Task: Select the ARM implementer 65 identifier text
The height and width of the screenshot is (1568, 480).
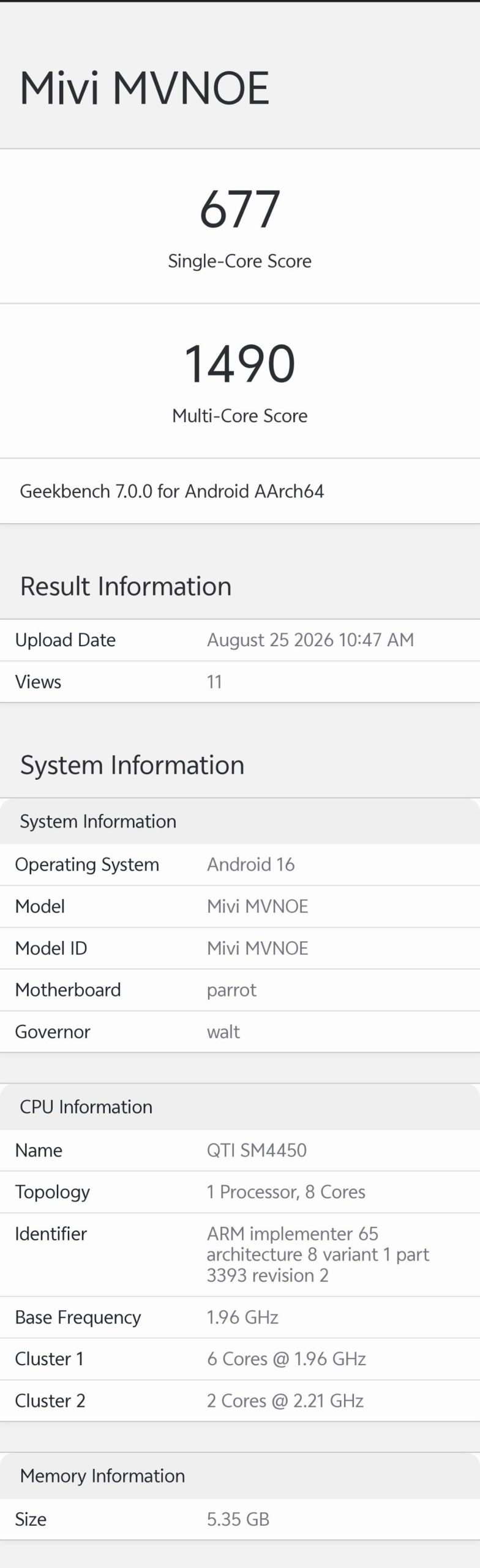Action: coord(318,1254)
